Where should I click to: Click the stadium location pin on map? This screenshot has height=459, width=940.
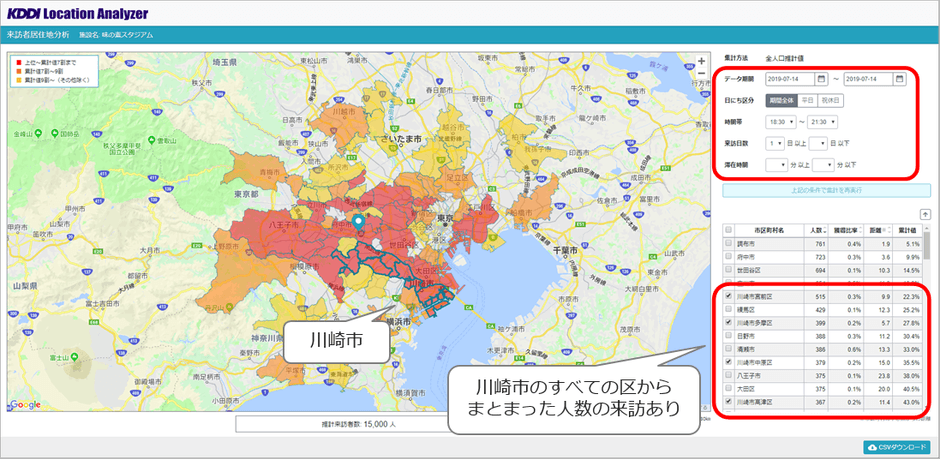[358, 221]
